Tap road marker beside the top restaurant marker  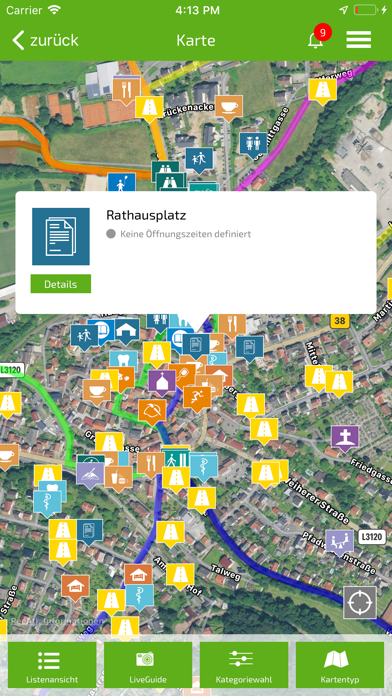(x=149, y=109)
